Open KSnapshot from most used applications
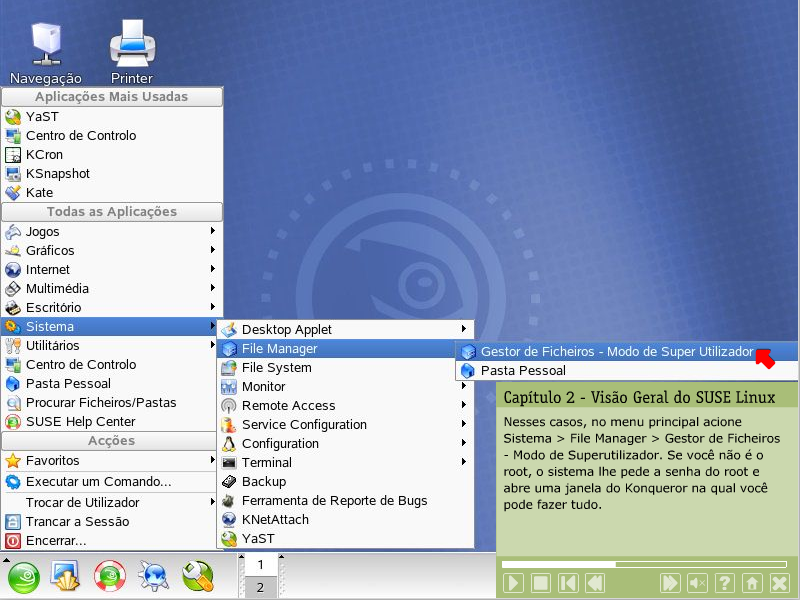 pos(58,173)
